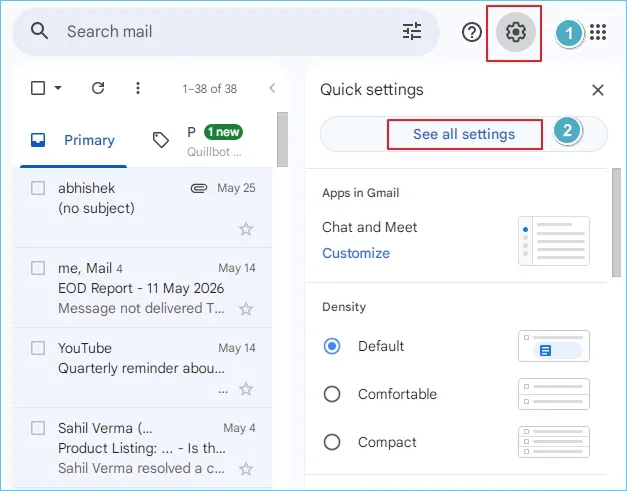Open the Help question mark icon

[472, 32]
